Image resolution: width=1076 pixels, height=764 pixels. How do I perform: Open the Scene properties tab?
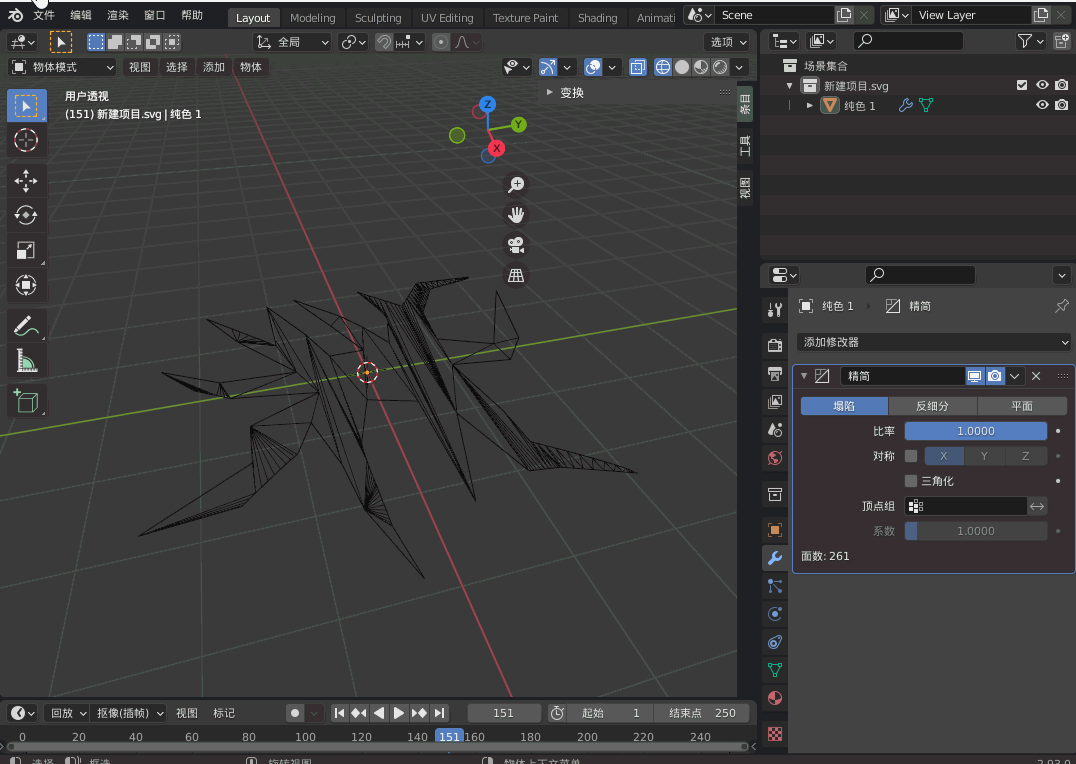click(x=775, y=430)
